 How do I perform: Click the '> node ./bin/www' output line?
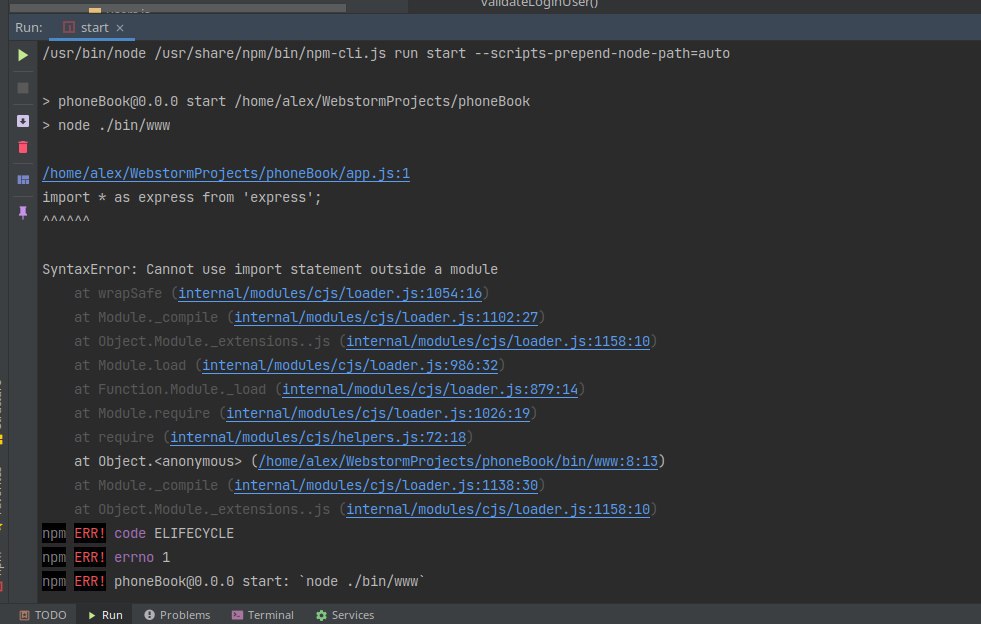point(106,126)
